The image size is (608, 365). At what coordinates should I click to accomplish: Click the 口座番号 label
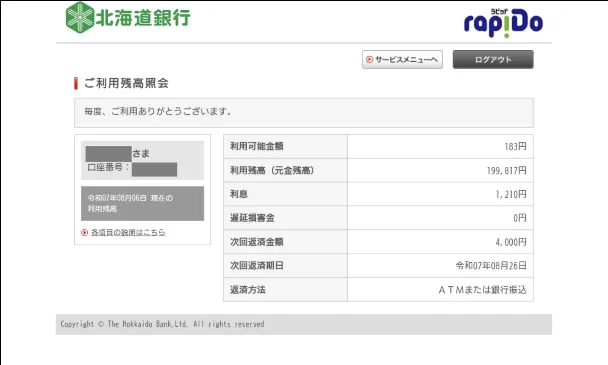tap(108, 167)
